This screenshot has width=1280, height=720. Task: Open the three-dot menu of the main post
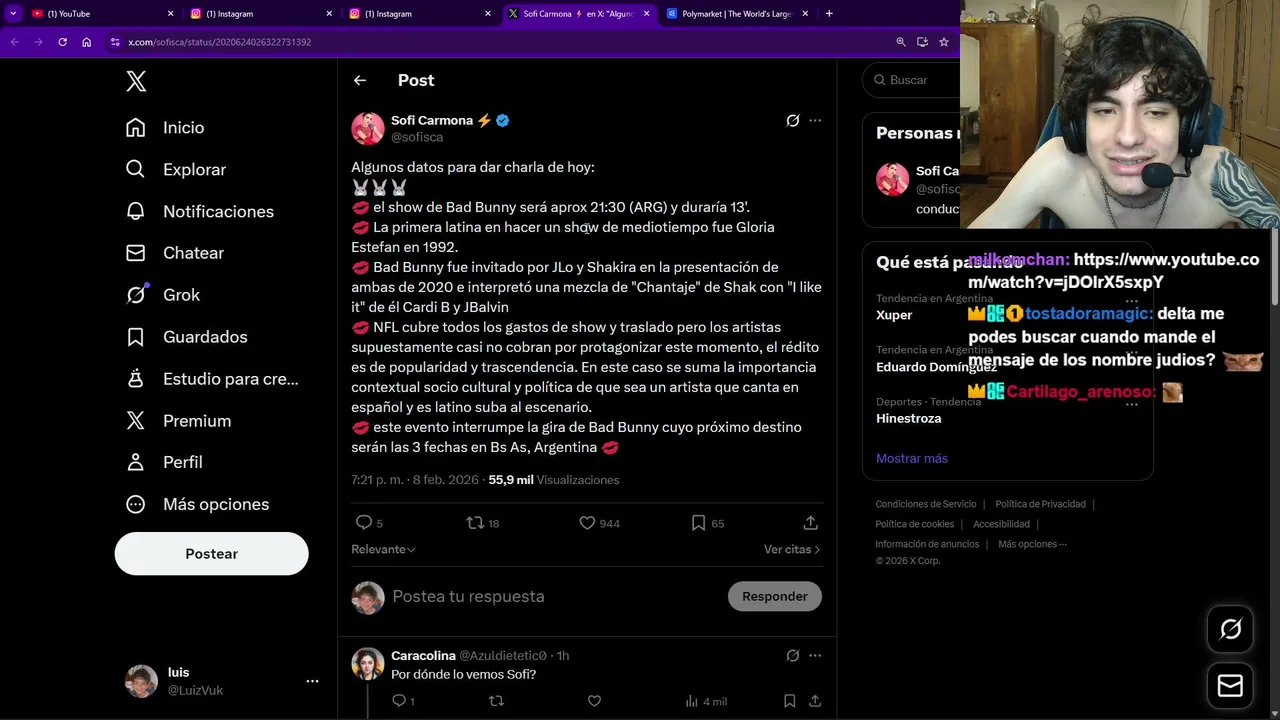coord(815,120)
